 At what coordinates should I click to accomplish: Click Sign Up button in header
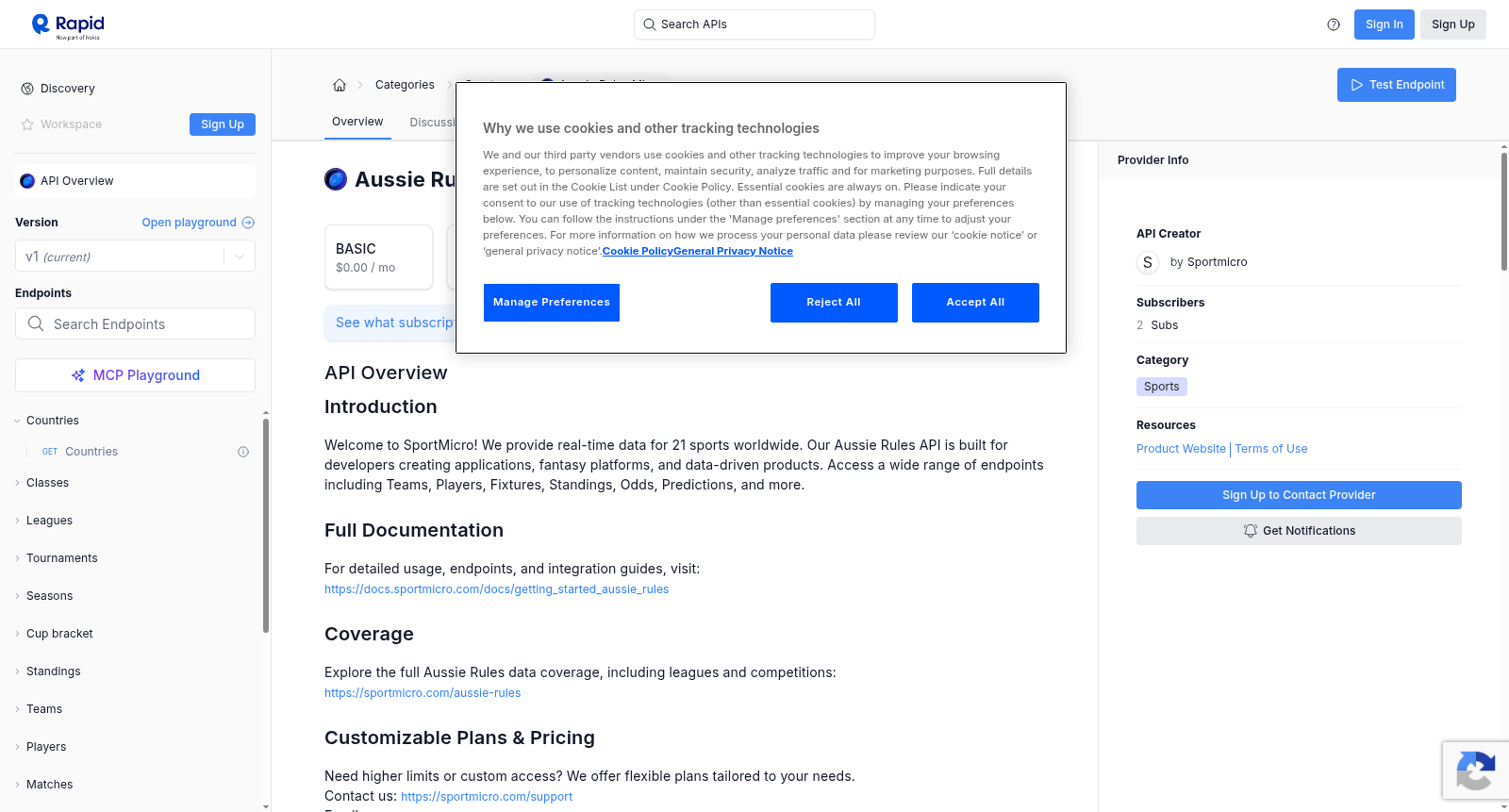(1453, 25)
